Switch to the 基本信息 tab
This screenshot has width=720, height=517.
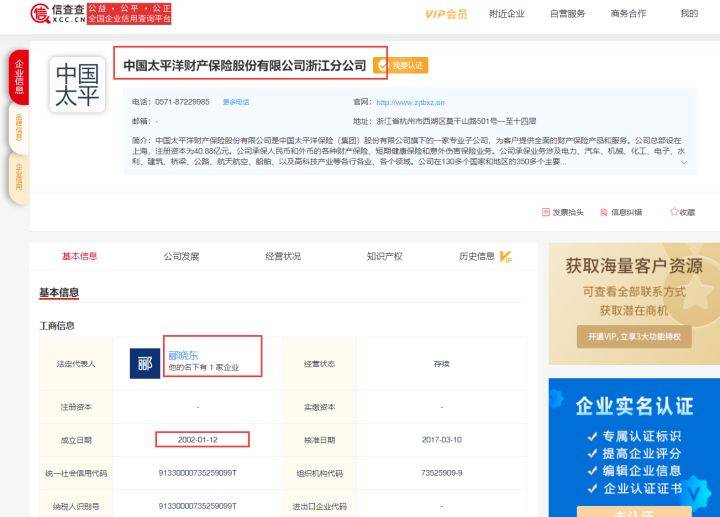[x=79, y=256]
